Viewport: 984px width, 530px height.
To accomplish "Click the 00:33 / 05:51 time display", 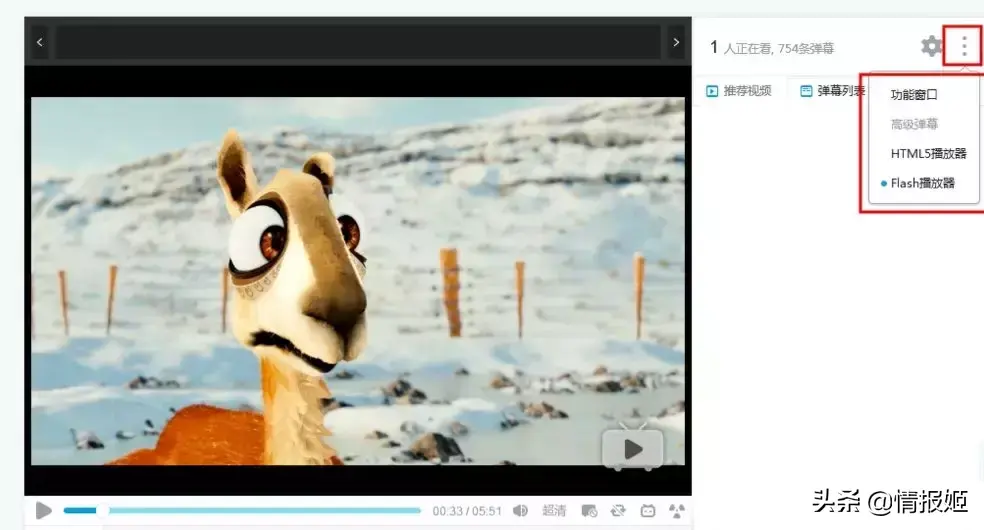I will (x=467, y=511).
